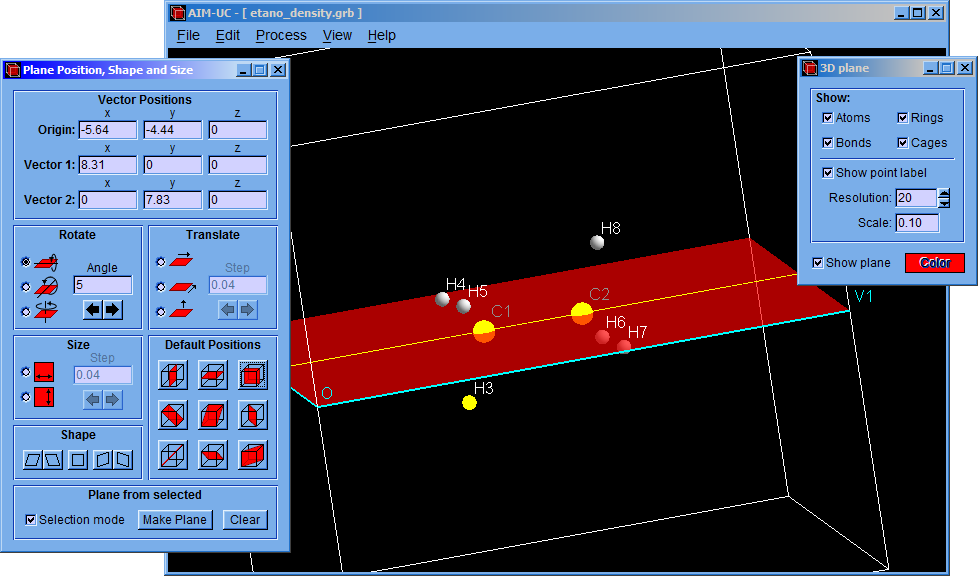
Task: Click the rotate right arrow under Angle
Action: point(112,310)
